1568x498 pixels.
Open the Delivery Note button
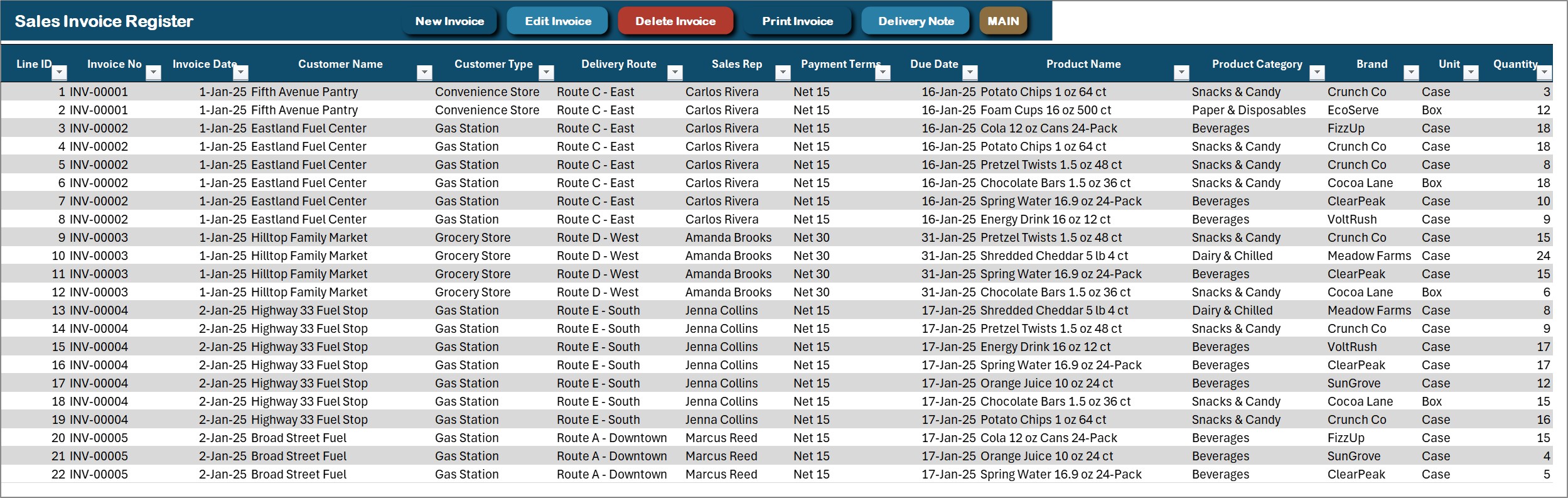pyautogui.click(x=916, y=21)
